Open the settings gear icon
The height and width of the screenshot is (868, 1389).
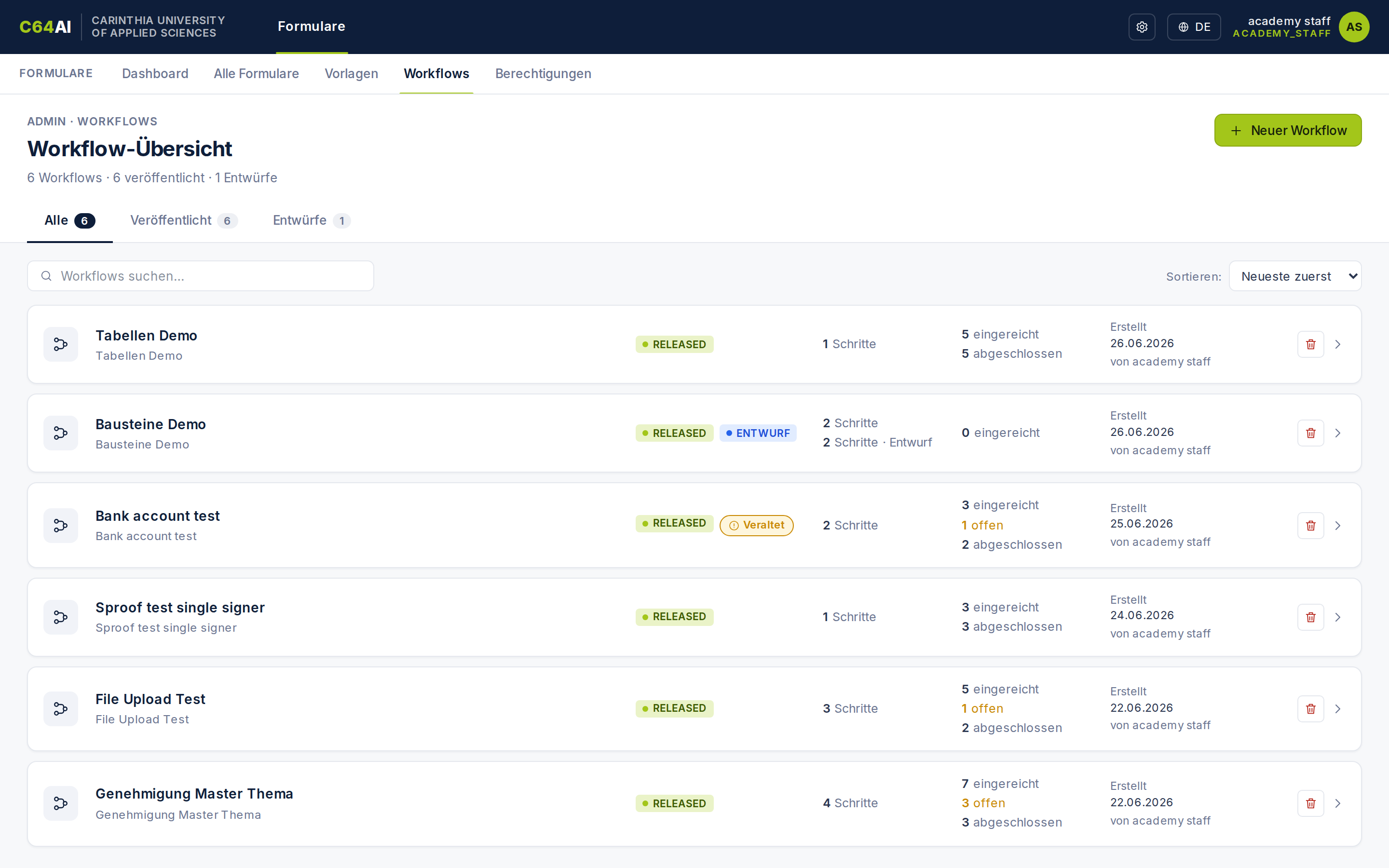tap(1142, 27)
